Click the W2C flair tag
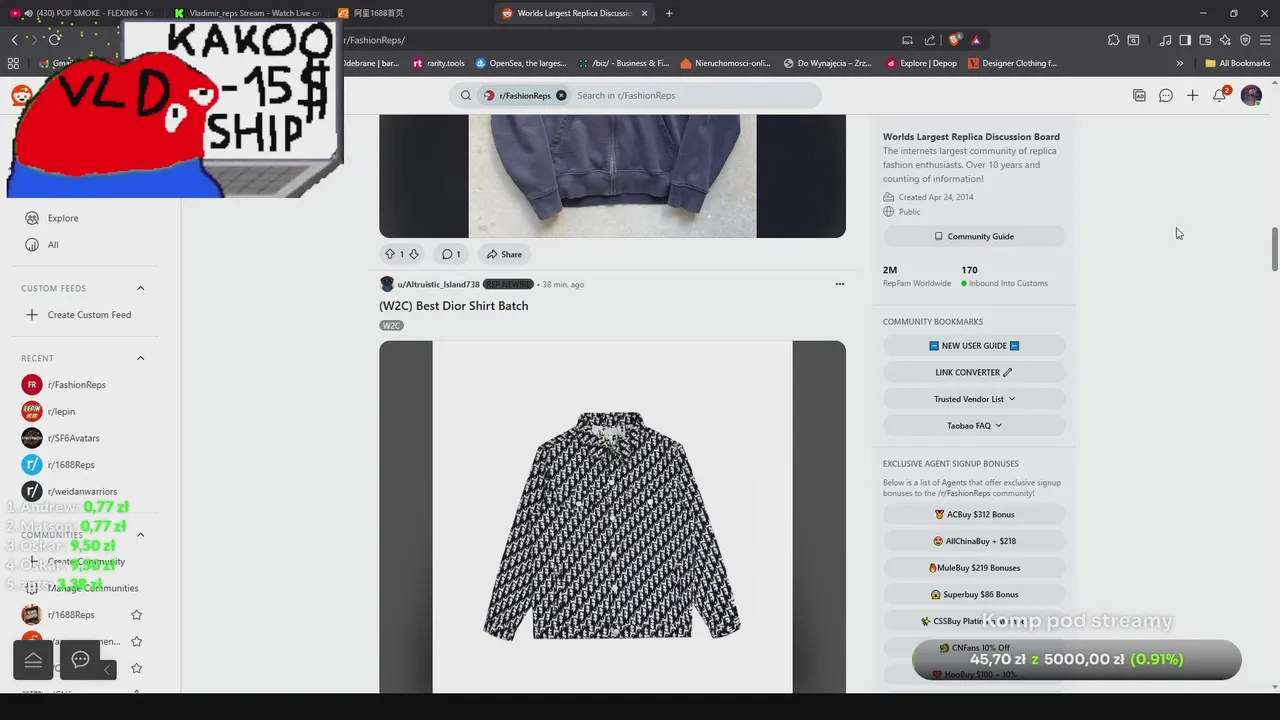The image size is (1280, 720). click(391, 325)
